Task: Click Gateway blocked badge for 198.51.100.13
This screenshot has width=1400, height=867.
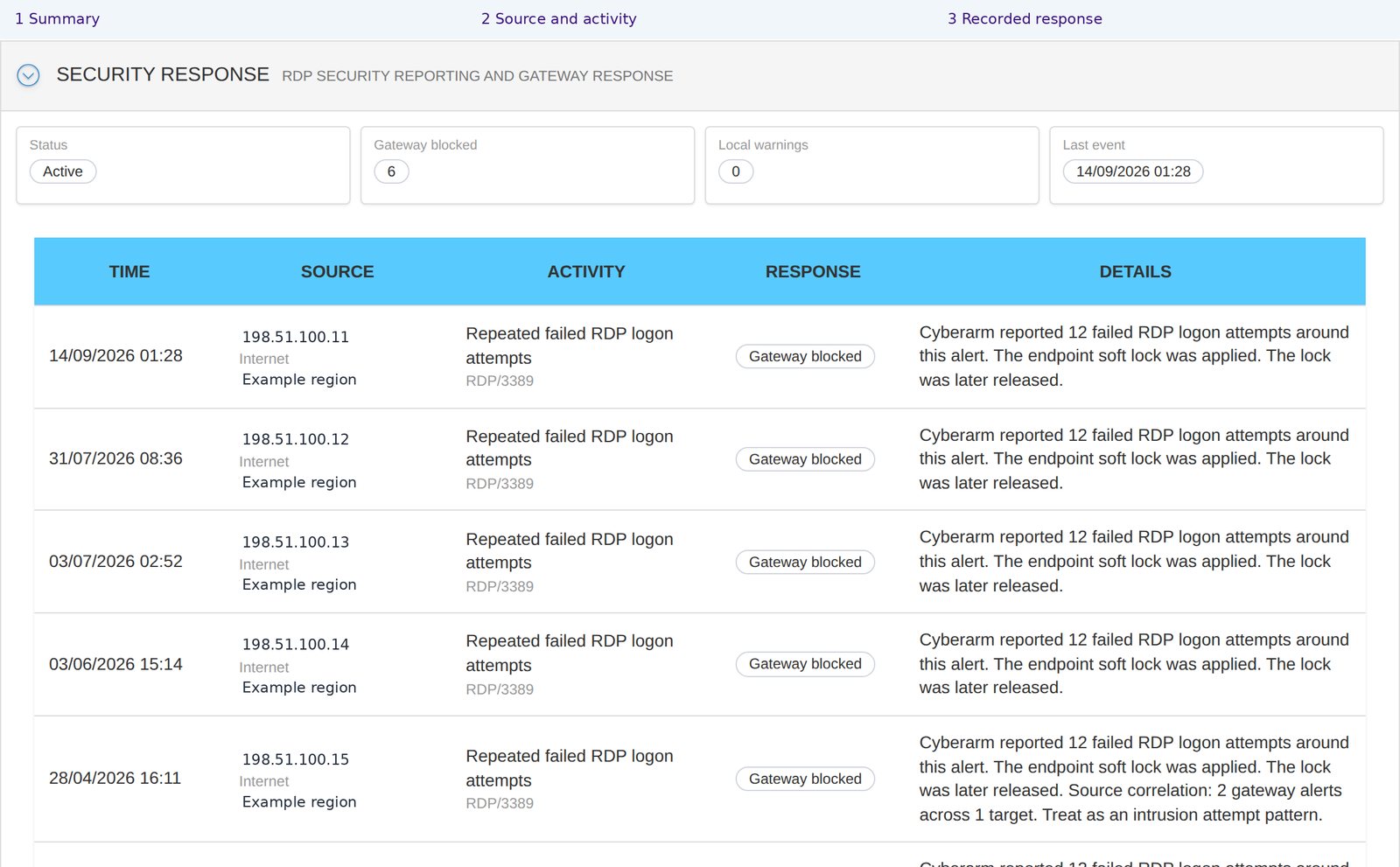Action: pyautogui.click(x=805, y=562)
